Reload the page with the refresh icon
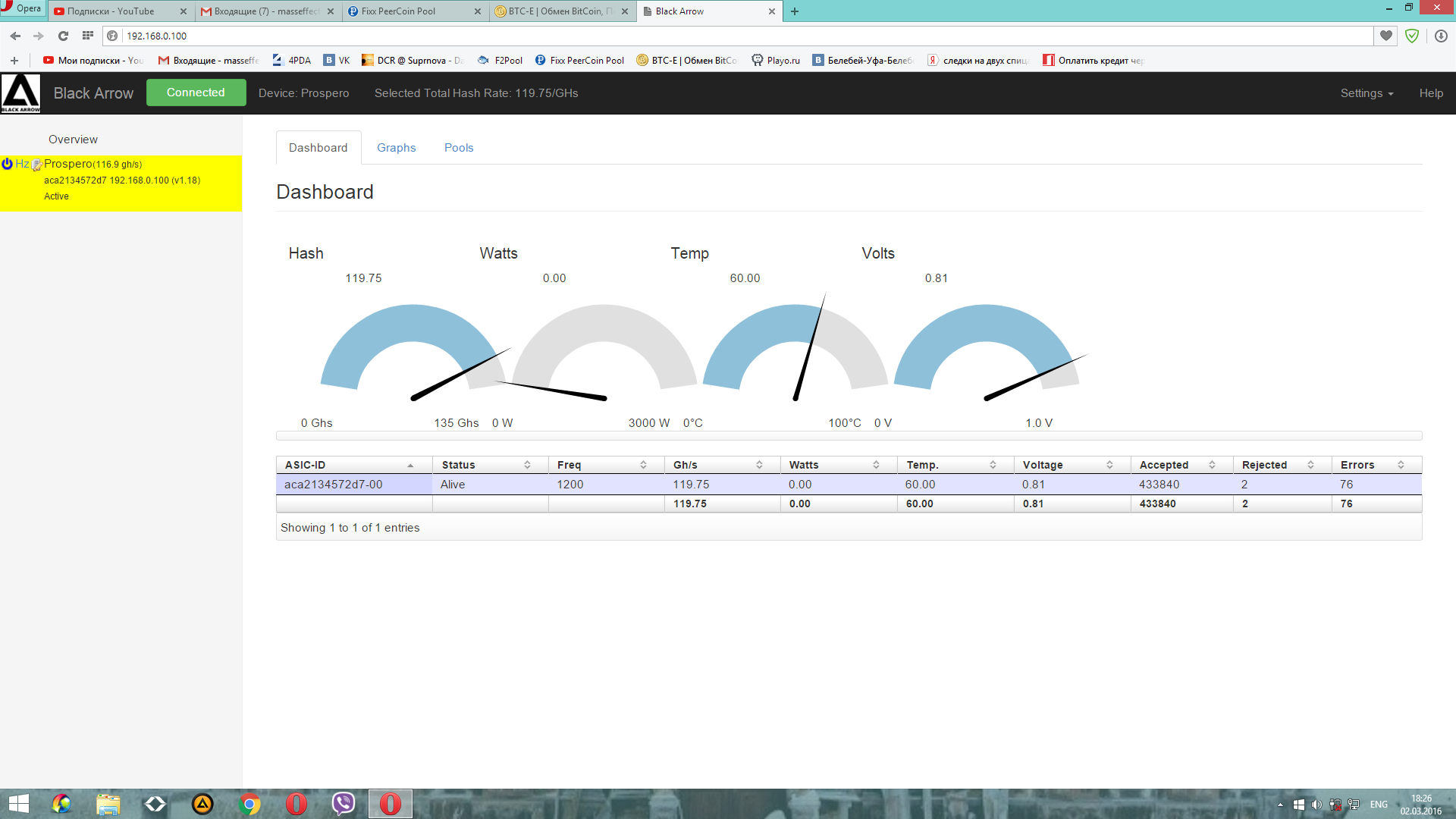Screen dimensions: 1456x819 (64, 36)
